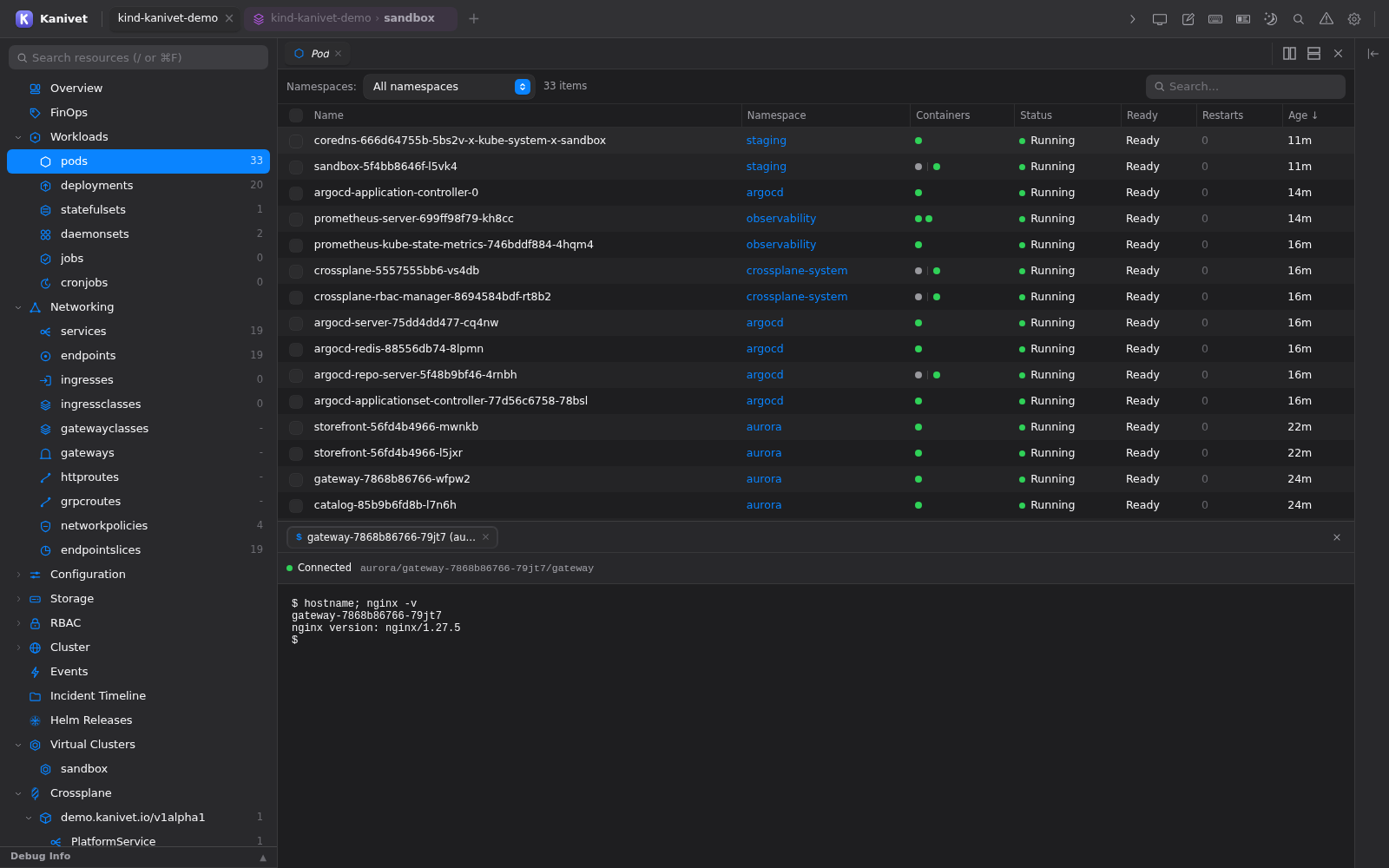Open crossplane-system namespace link for crossplane-rbac-manager

point(797,297)
